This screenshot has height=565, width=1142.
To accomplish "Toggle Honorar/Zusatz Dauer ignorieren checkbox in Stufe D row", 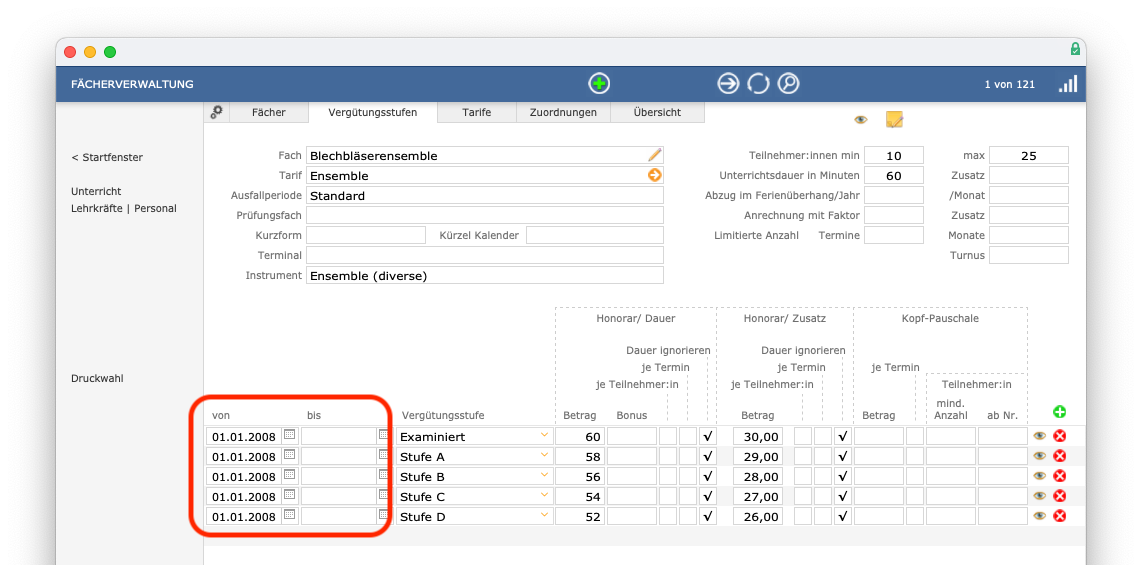I will pyautogui.click(x=843, y=517).
